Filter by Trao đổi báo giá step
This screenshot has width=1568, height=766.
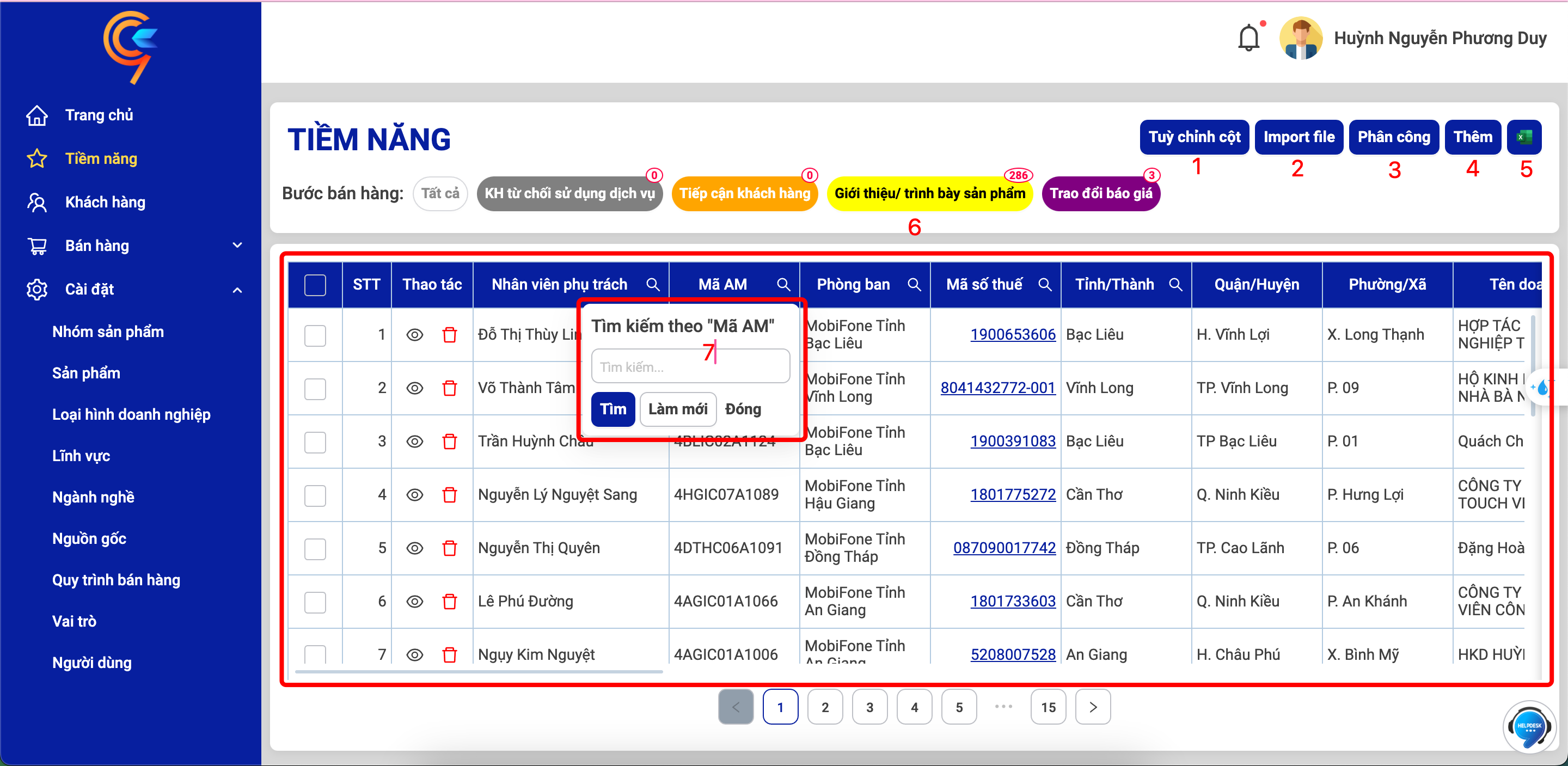tap(1100, 194)
